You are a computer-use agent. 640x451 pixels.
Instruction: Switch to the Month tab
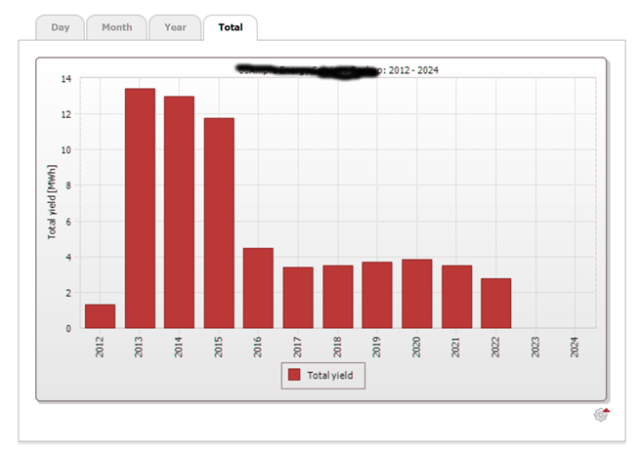116,27
